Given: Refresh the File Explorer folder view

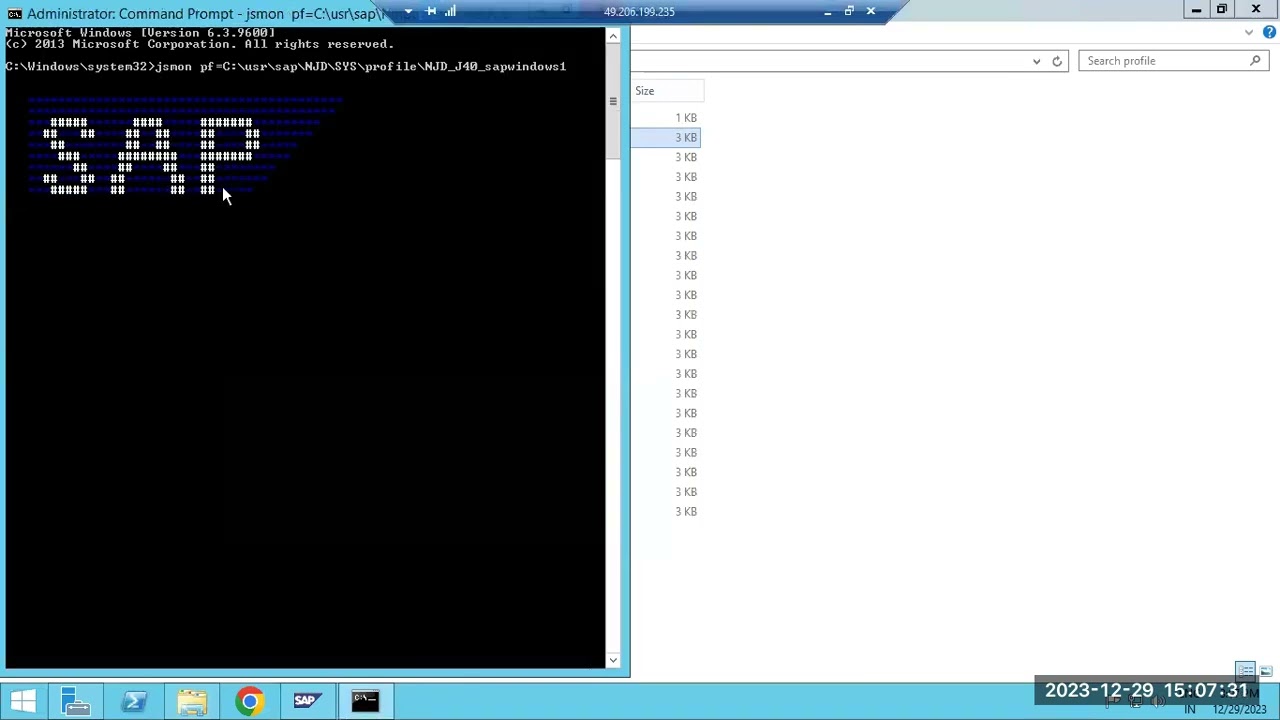Looking at the screenshot, I should click(x=1057, y=61).
